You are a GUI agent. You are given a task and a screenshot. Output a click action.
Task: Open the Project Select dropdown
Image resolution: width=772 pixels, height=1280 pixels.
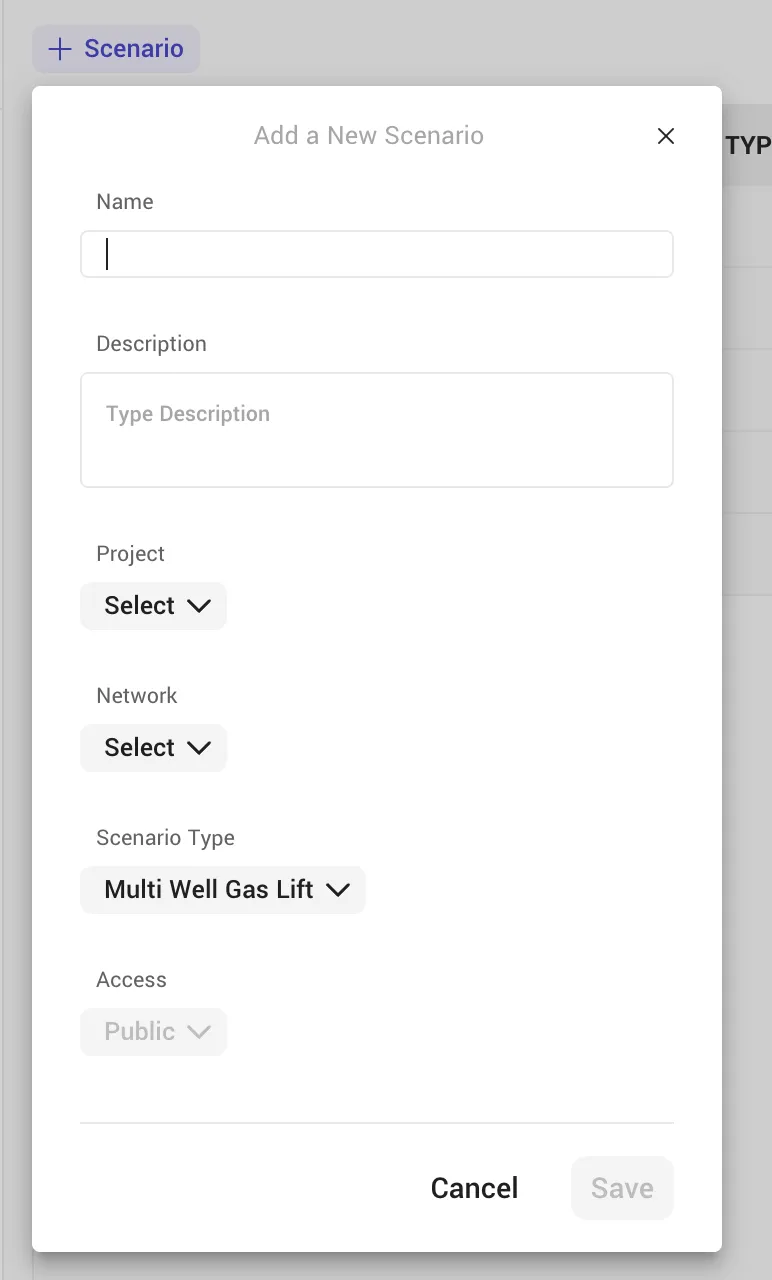coord(154,606)
